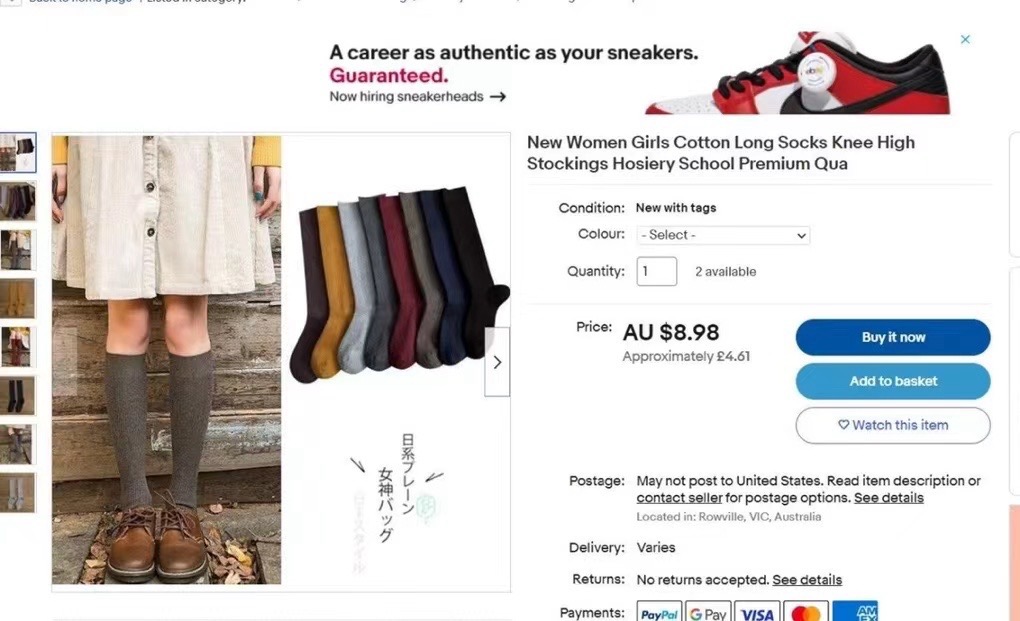
Task: Click the Google Pay payment icon
Action: click(708, 613)
